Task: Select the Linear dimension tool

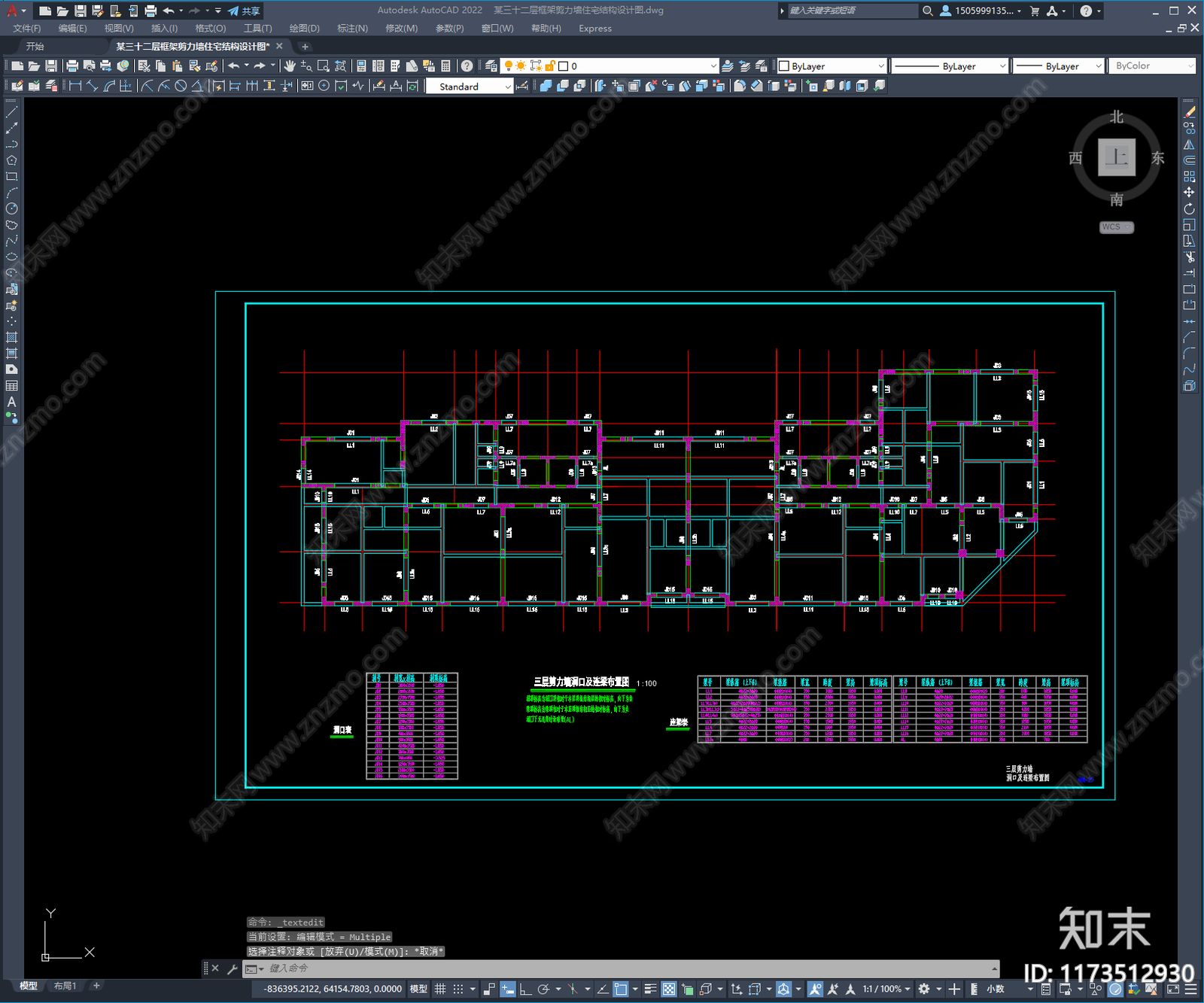Action: tap(75, 86)
